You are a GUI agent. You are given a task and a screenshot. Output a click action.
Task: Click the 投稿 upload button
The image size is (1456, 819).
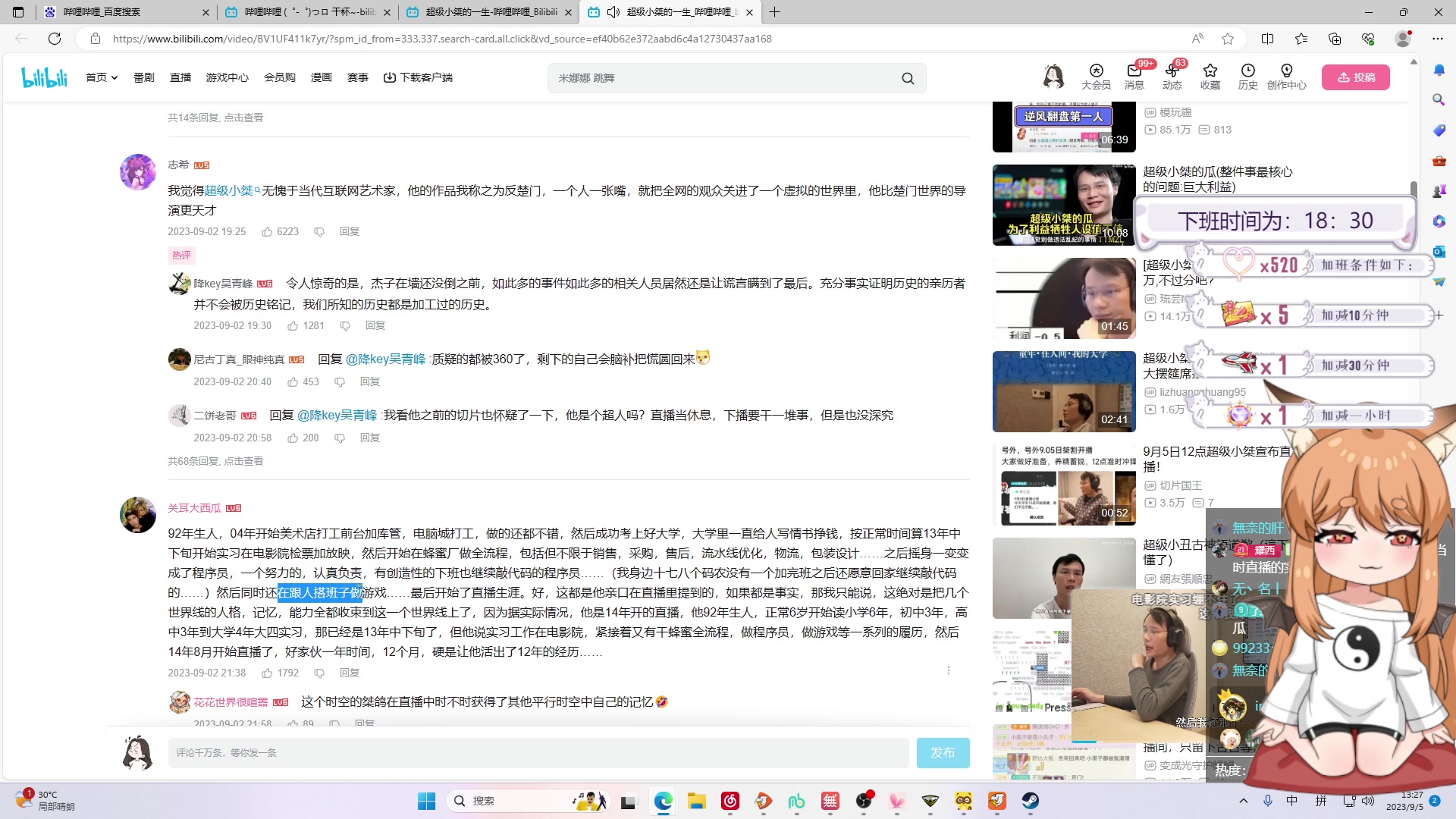(1356, 77)
